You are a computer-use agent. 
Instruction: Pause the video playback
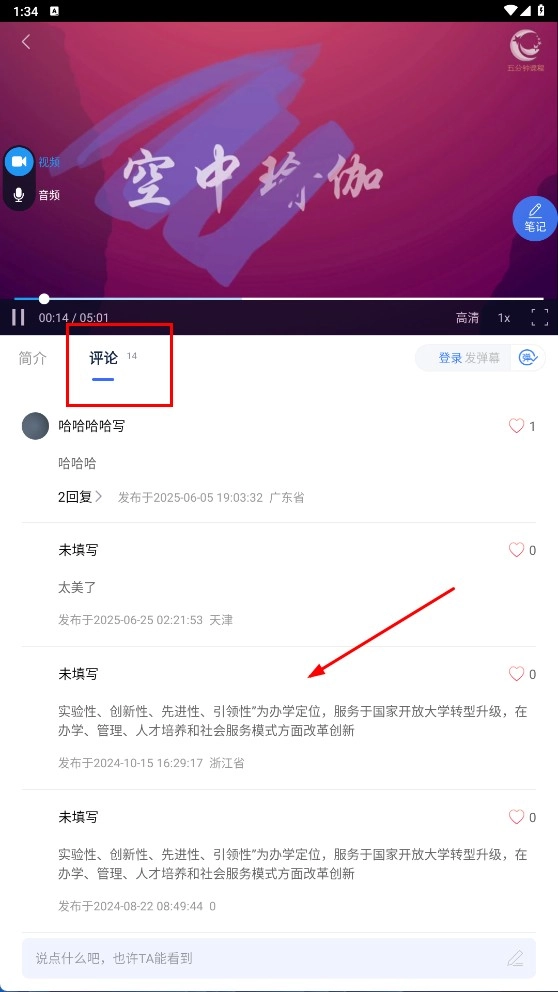[18, 317]
